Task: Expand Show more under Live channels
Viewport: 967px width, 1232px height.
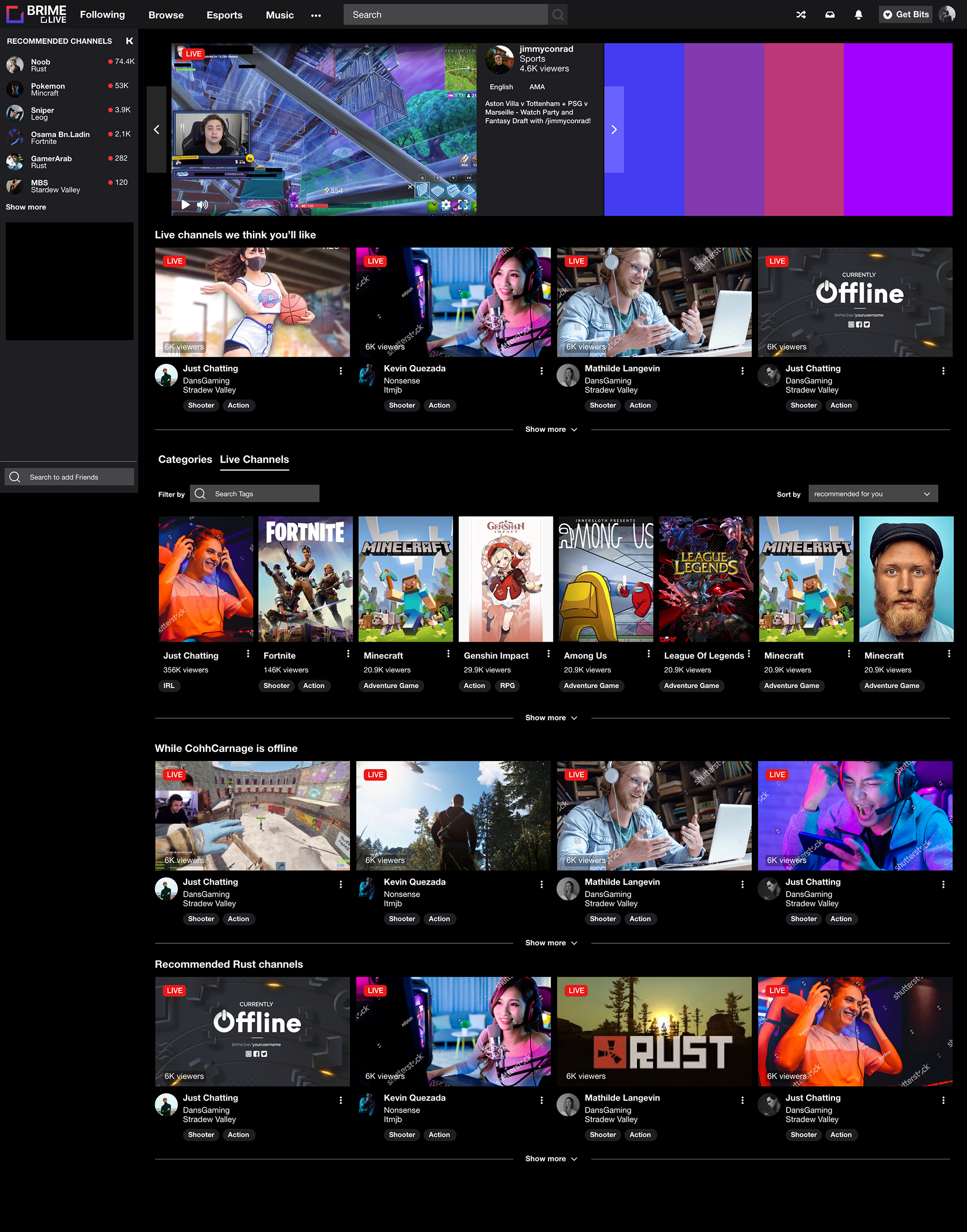Action: 551,429
